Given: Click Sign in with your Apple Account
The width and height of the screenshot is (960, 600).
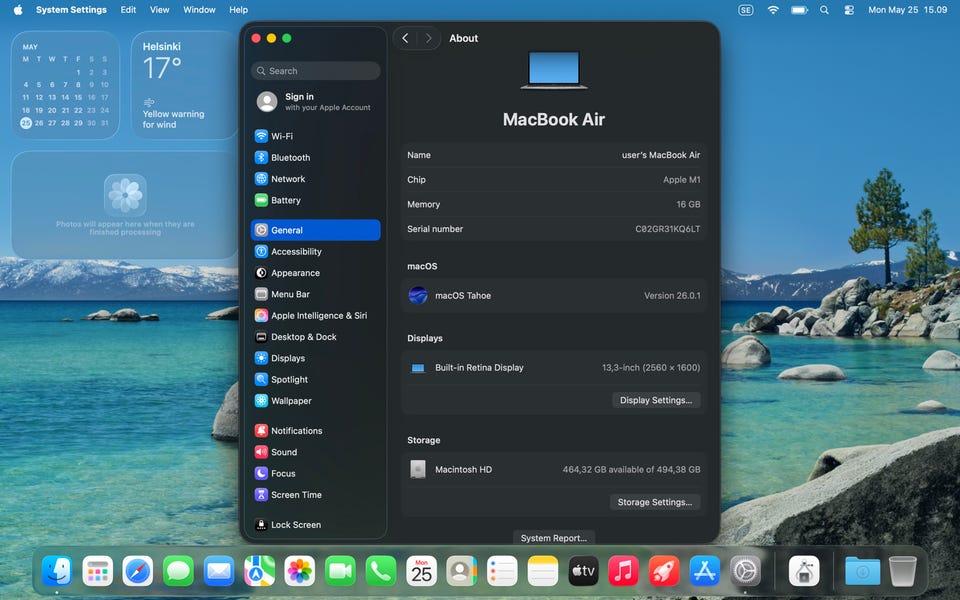Looking at the screenshot, I should [315, 102].
